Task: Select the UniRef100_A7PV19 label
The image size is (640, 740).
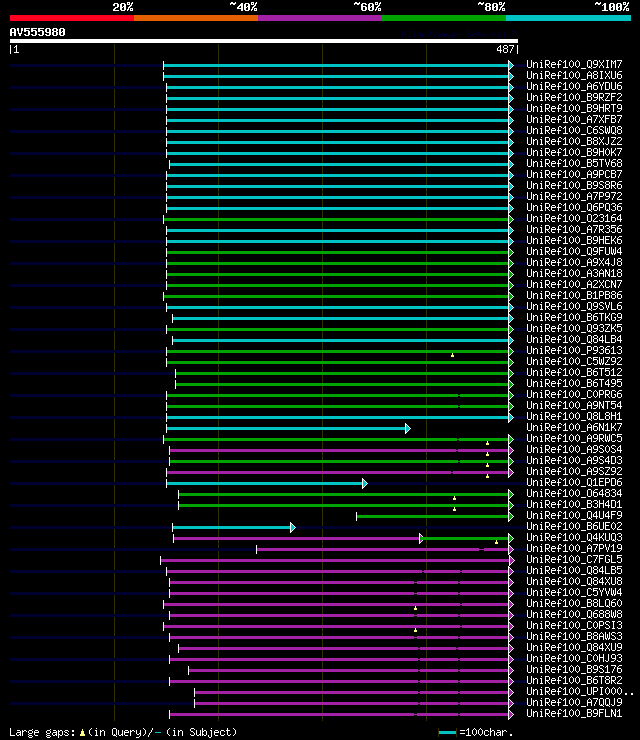Action: (x=574, y=548)
